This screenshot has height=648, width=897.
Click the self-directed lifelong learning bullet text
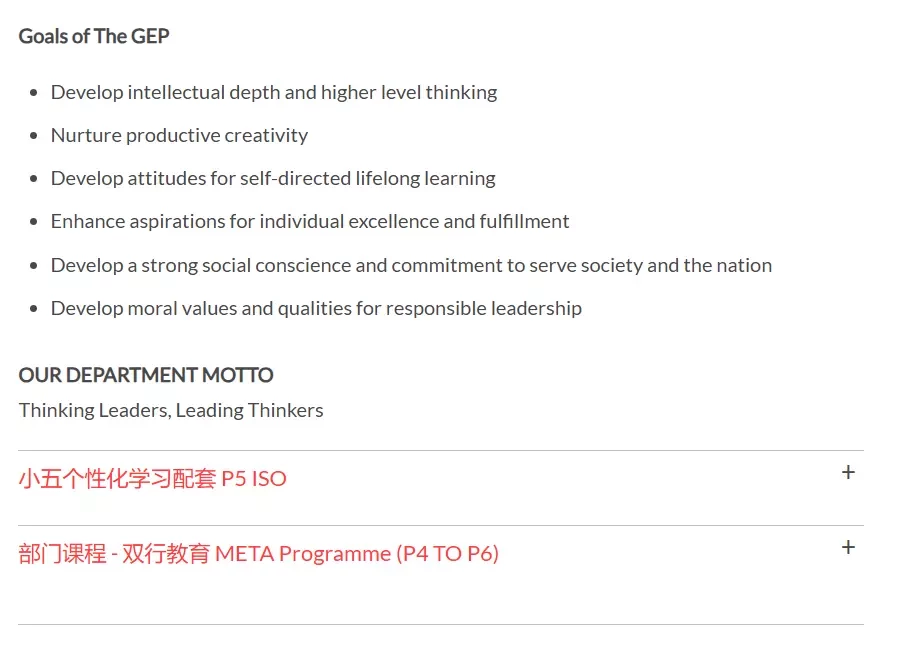(273, 178)
